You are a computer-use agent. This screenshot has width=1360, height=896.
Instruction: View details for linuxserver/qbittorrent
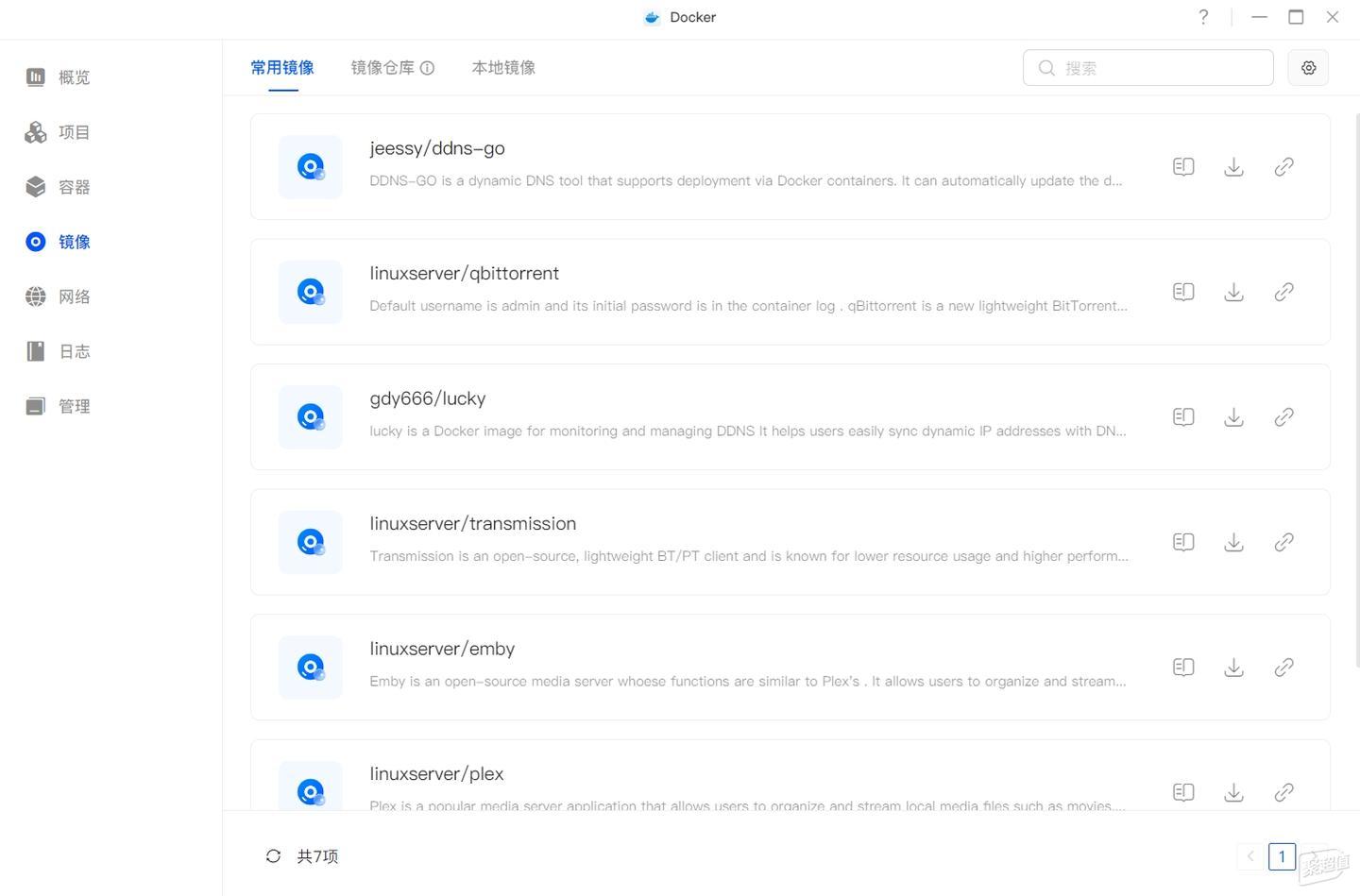pyautogui.click(x=1183, y=292)
